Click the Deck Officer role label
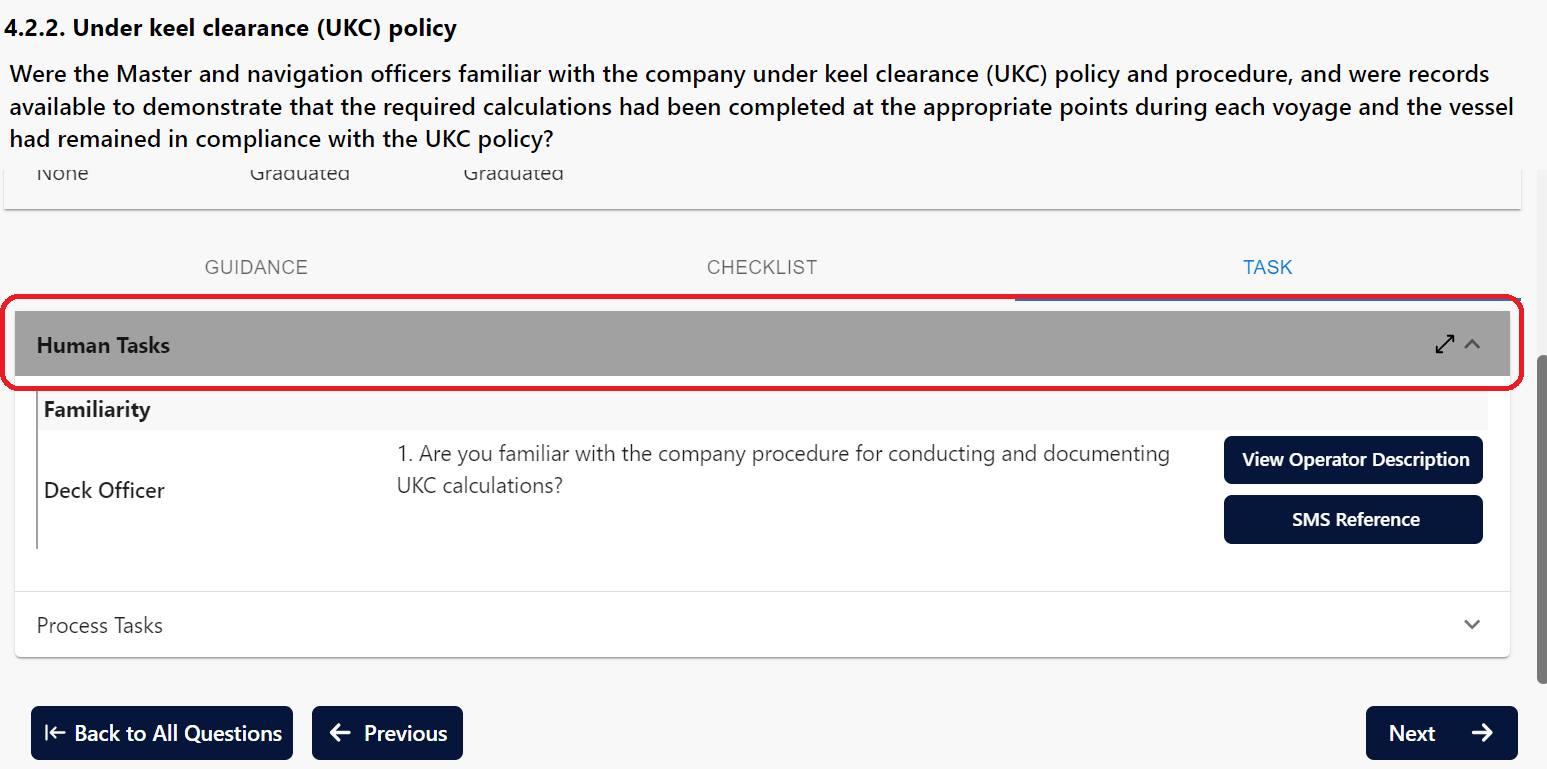The image size is (1547, 769). [104, 490]
